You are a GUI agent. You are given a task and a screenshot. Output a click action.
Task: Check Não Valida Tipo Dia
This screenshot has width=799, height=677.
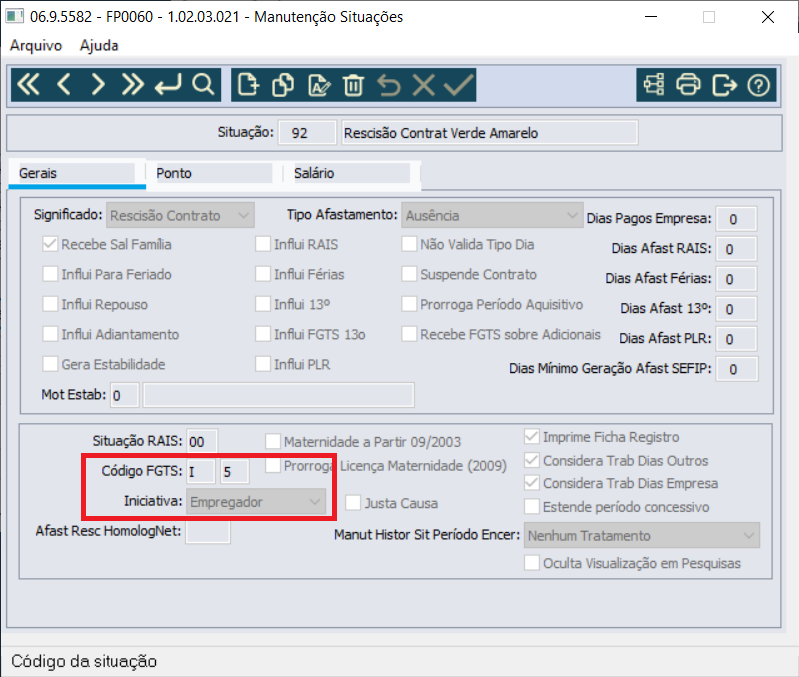tap(409, 244)
